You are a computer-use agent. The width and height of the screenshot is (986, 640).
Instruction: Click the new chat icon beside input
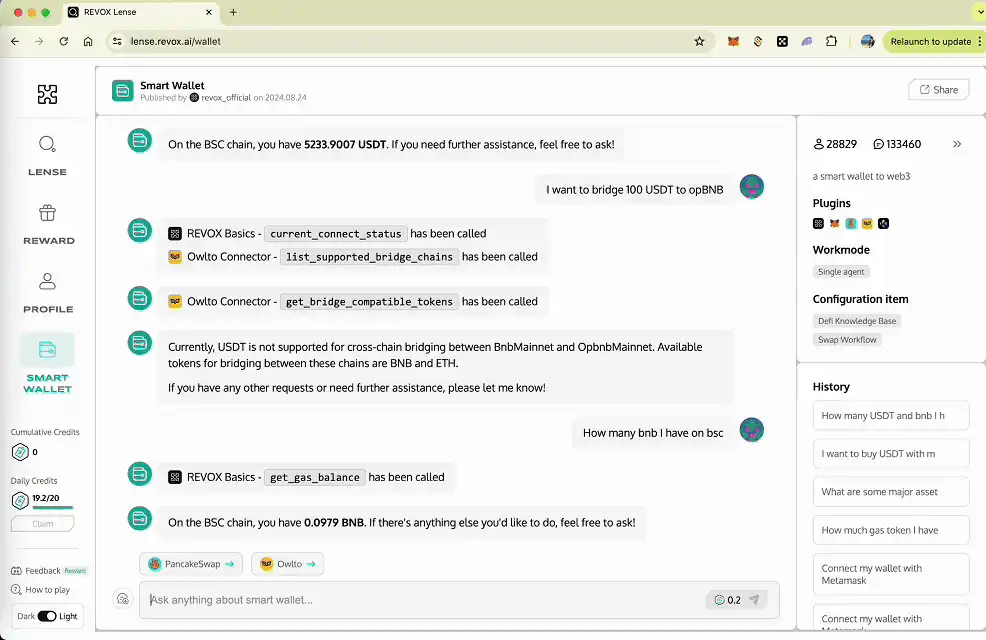point(123,599)
